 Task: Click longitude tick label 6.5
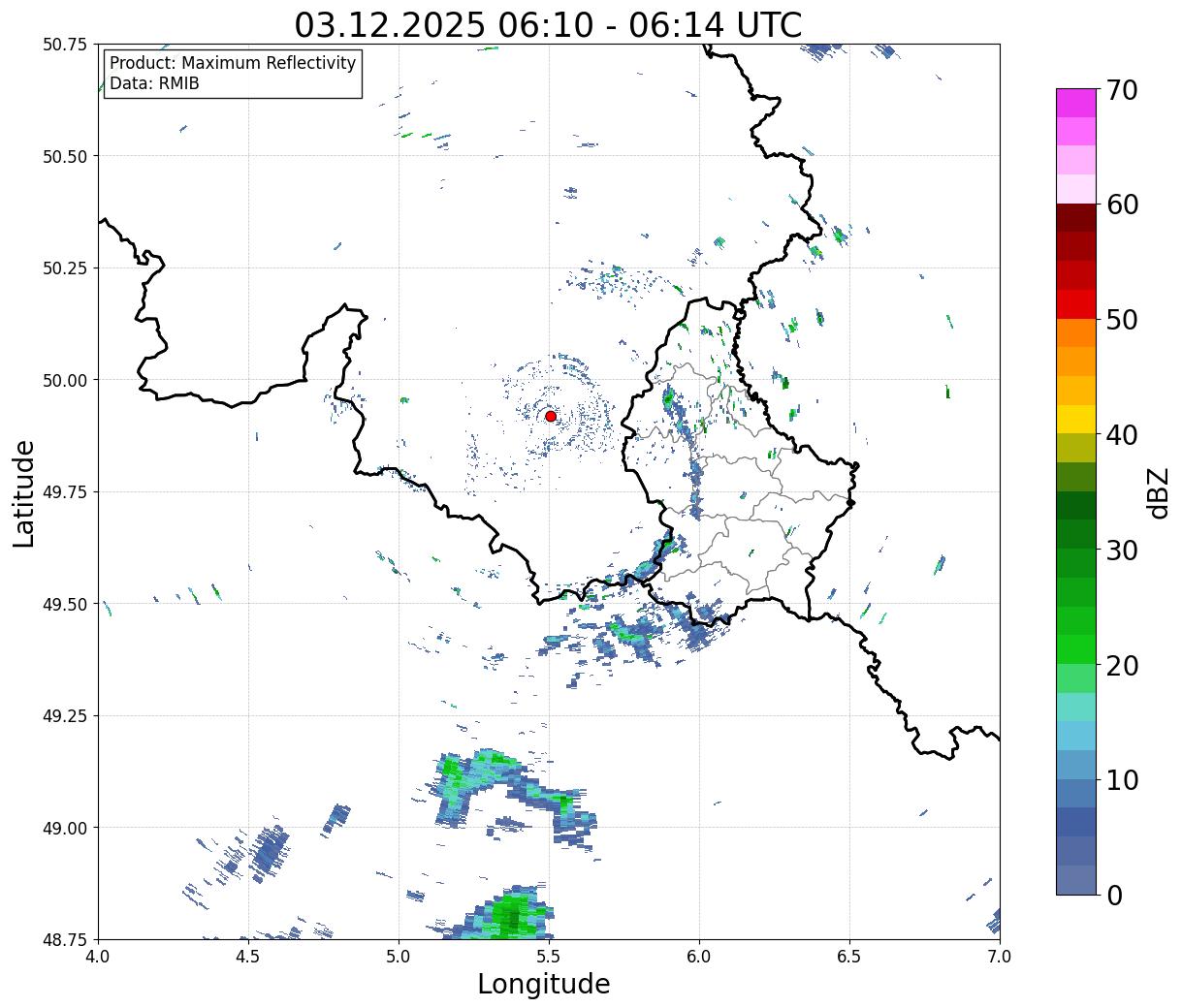[849, 957]
